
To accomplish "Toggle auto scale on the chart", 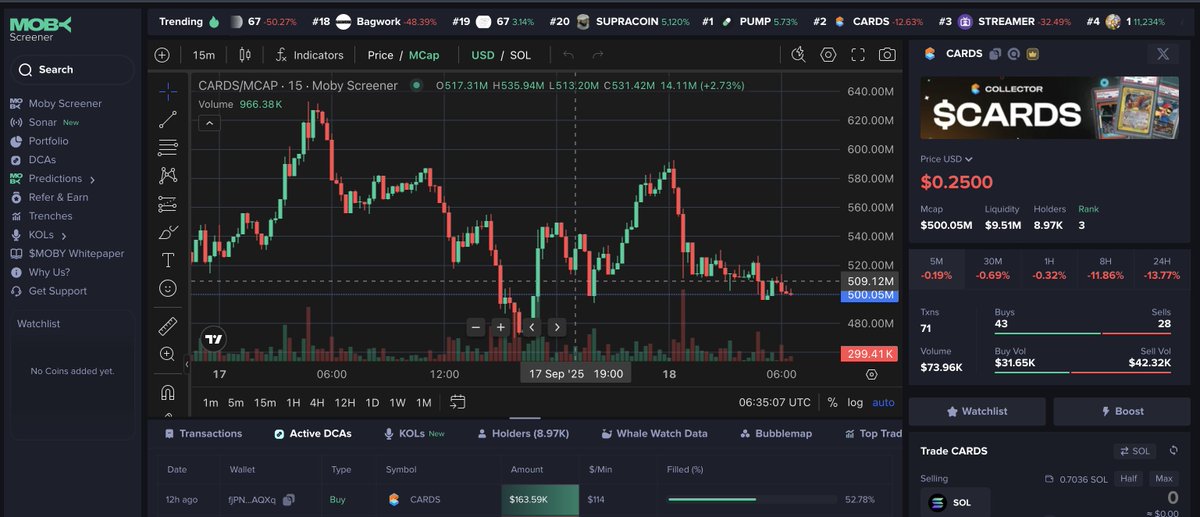I will (x=884, y=402).
